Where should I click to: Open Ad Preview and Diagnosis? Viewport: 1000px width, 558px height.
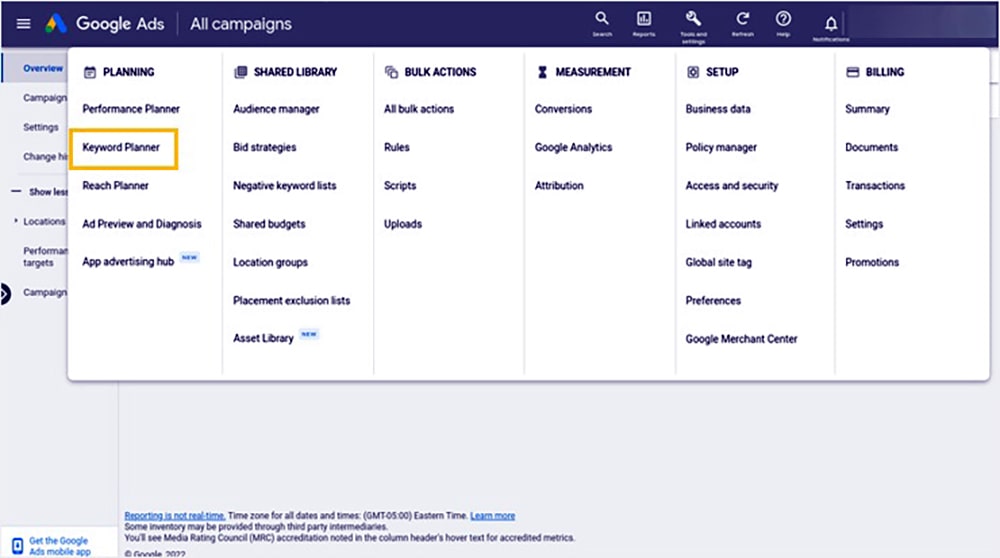tap(142, 224)
